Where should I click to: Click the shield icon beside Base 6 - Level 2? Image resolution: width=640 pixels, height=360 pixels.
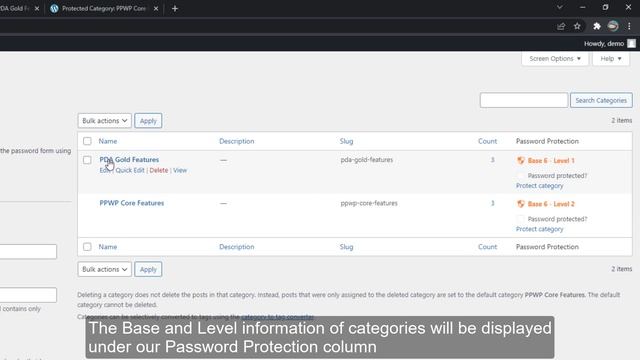coord(521,204)
